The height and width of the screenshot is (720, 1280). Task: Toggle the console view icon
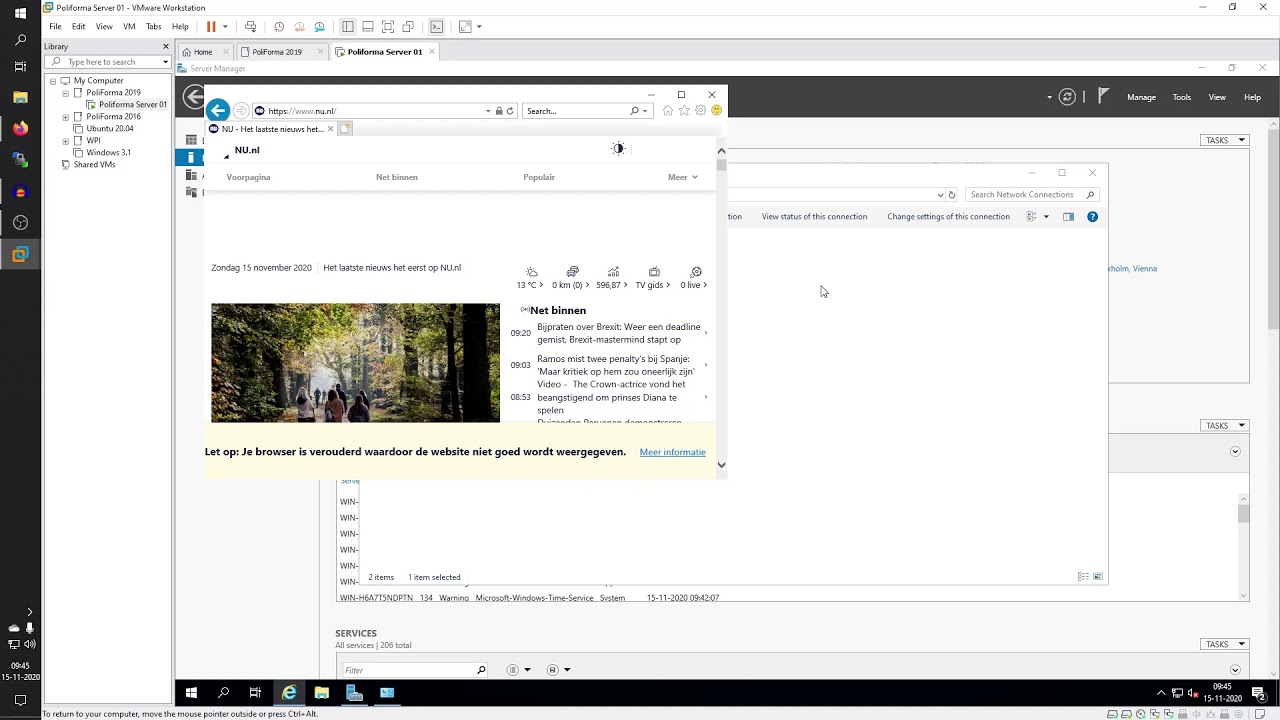click(436, 27)
